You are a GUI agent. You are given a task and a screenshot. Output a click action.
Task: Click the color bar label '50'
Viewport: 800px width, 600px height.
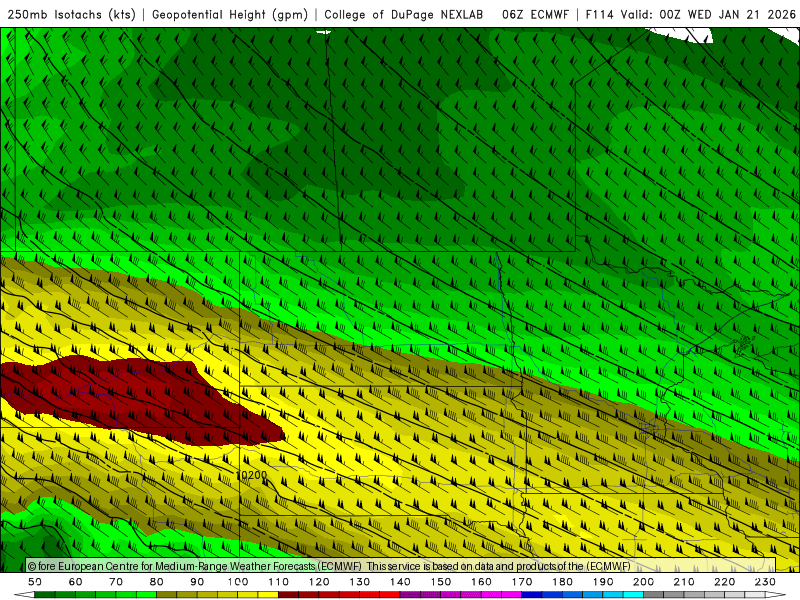[x=35, y=582]
